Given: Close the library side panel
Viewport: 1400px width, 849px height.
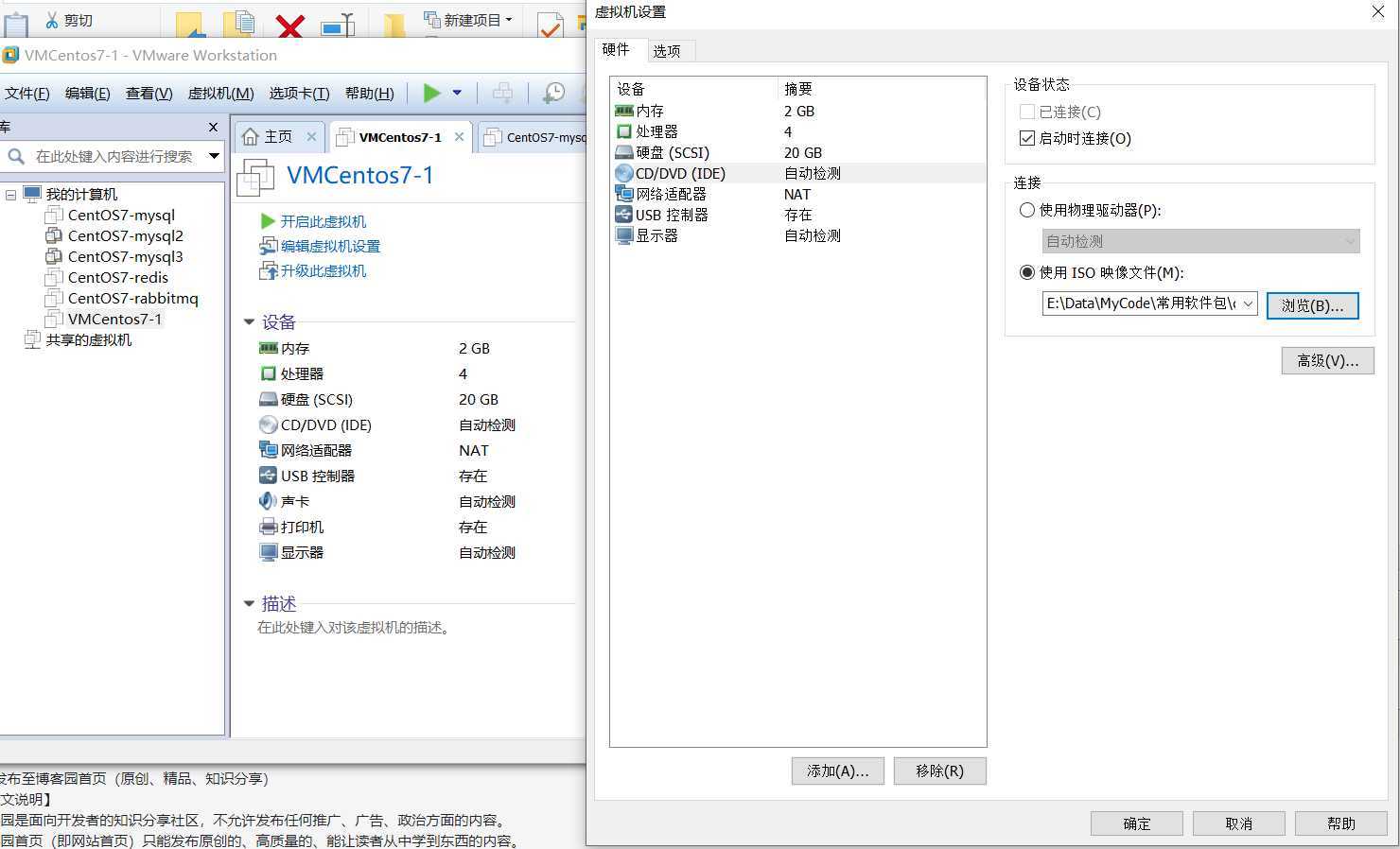Looking at the screenshot, I should click(x=213, y=127).
